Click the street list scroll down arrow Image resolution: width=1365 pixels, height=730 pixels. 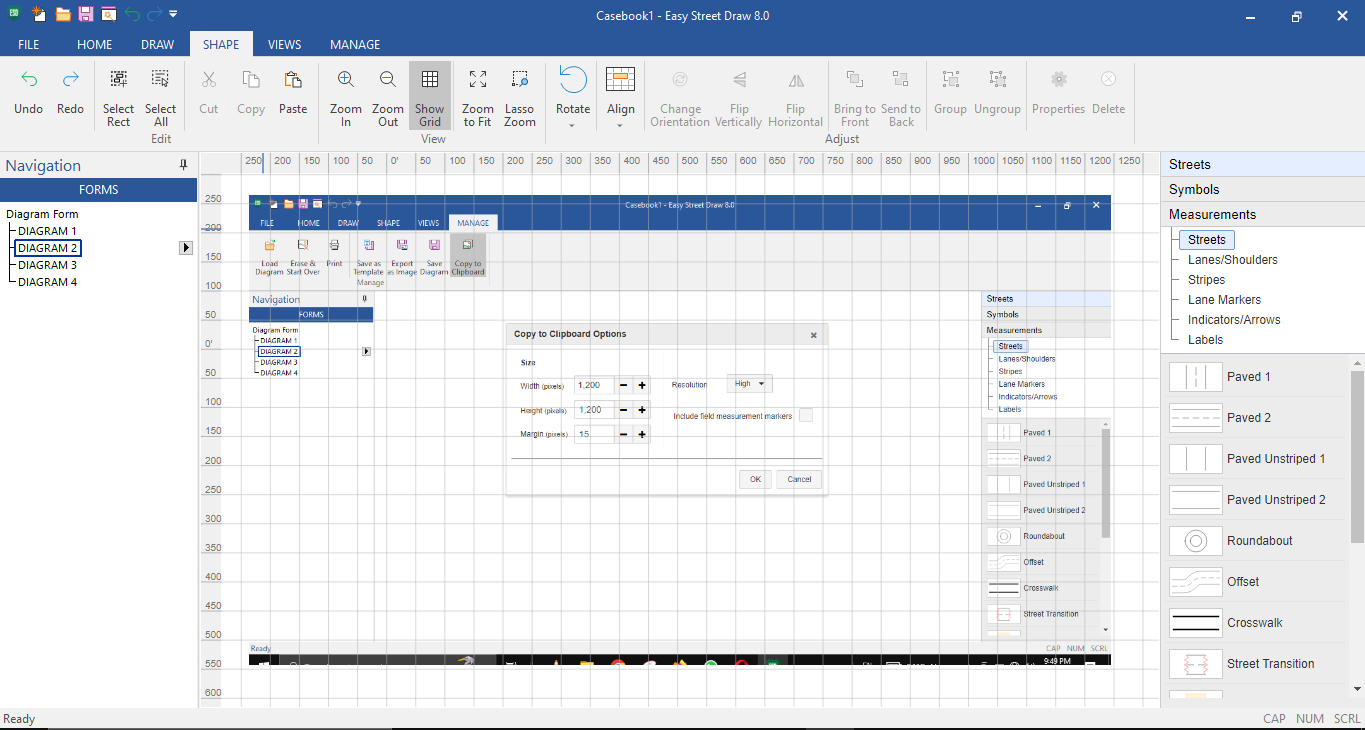coord(1357,689)
